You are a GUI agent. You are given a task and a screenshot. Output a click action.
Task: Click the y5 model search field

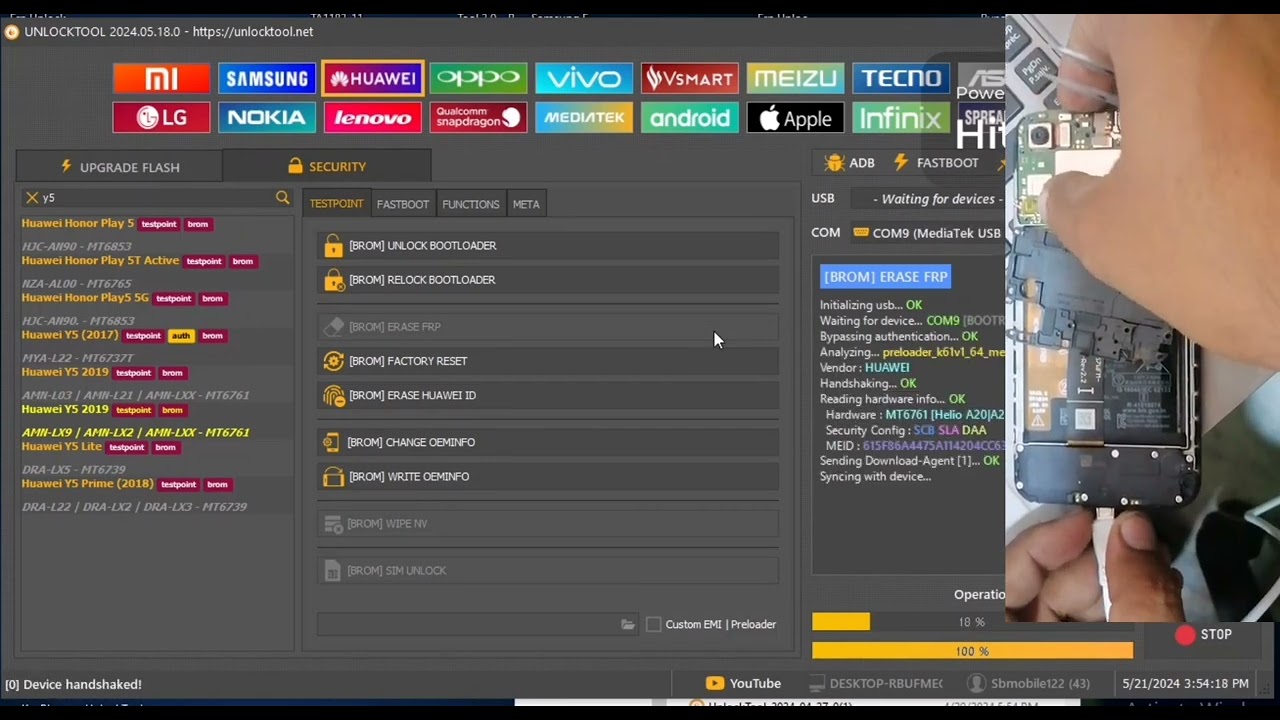tap(155, 198)
